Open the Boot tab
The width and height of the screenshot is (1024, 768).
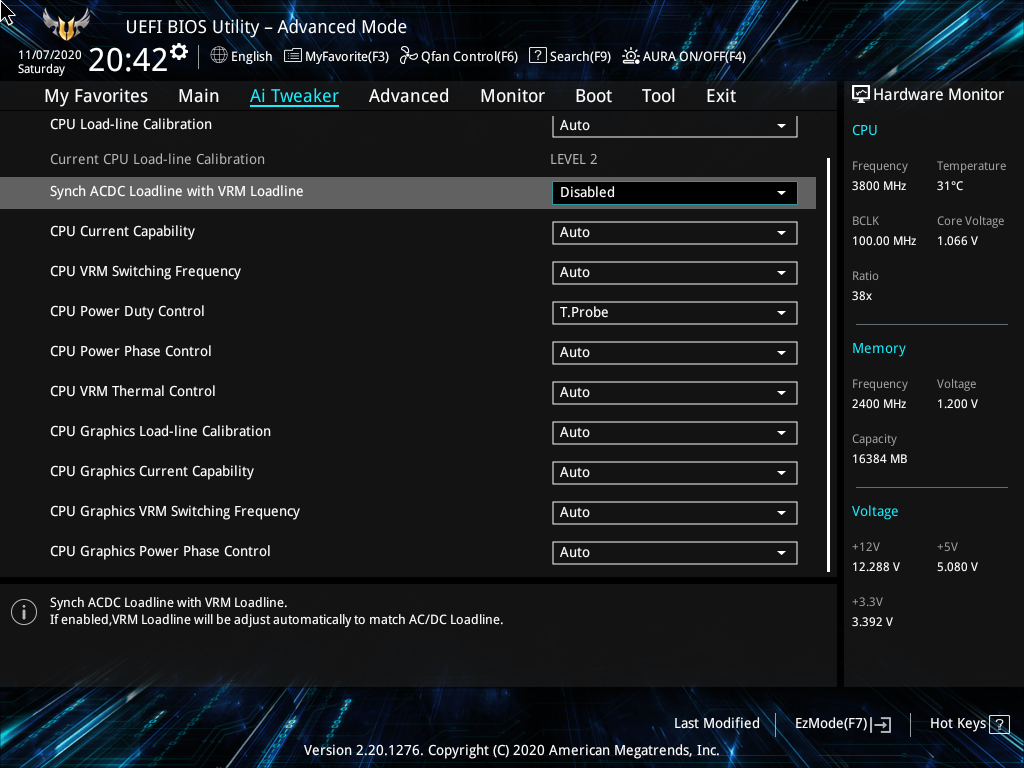(594, 96)
